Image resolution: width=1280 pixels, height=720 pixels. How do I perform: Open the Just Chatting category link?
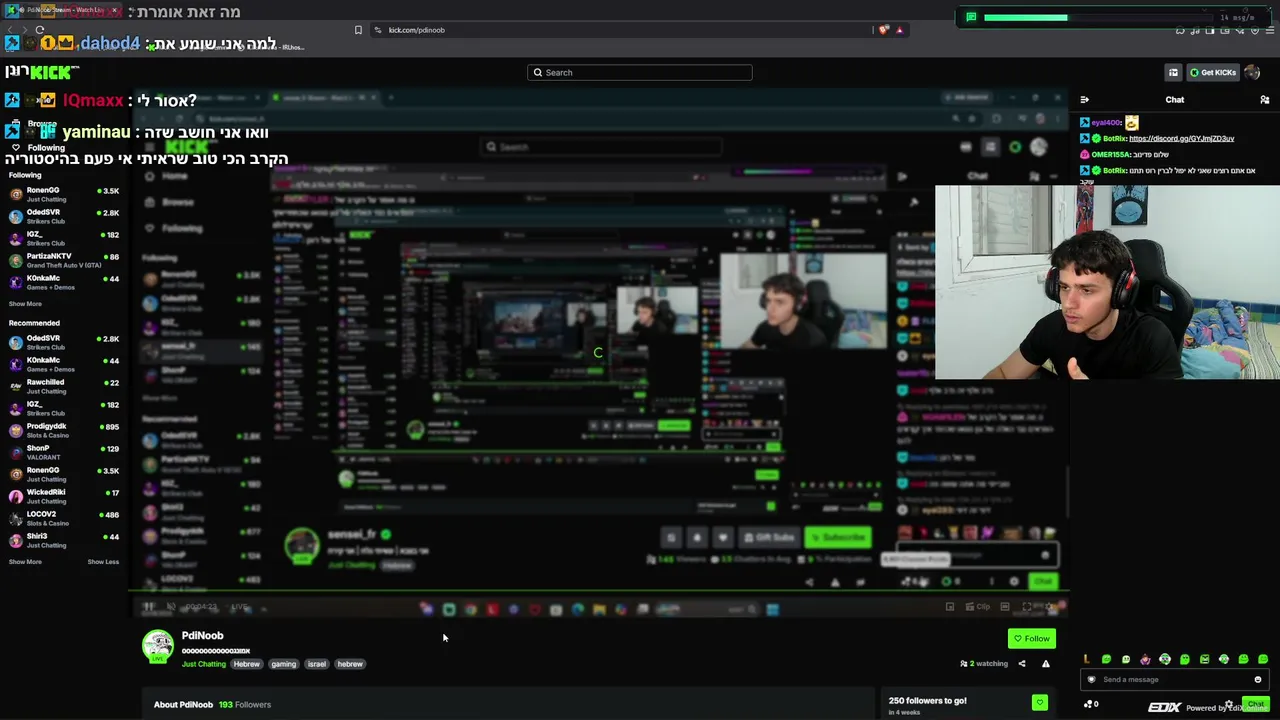point(204,664)
